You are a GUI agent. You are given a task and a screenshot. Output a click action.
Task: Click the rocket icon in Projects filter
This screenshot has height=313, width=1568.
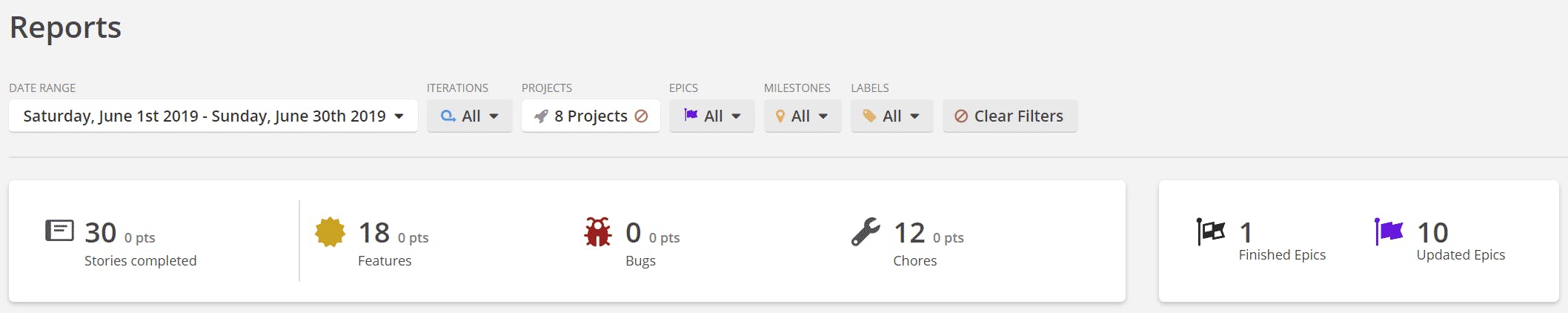pyautogui.click(x=542, y=116)
